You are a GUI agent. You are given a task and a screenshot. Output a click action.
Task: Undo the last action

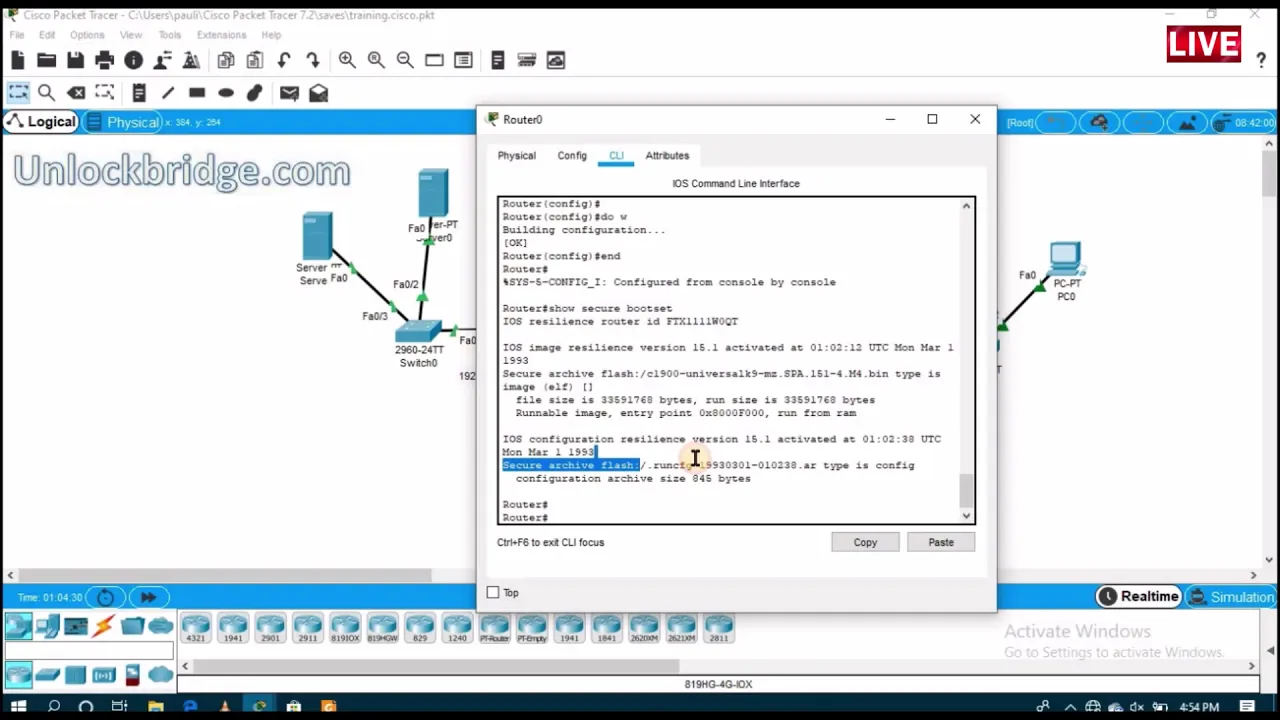pos(284,60)
